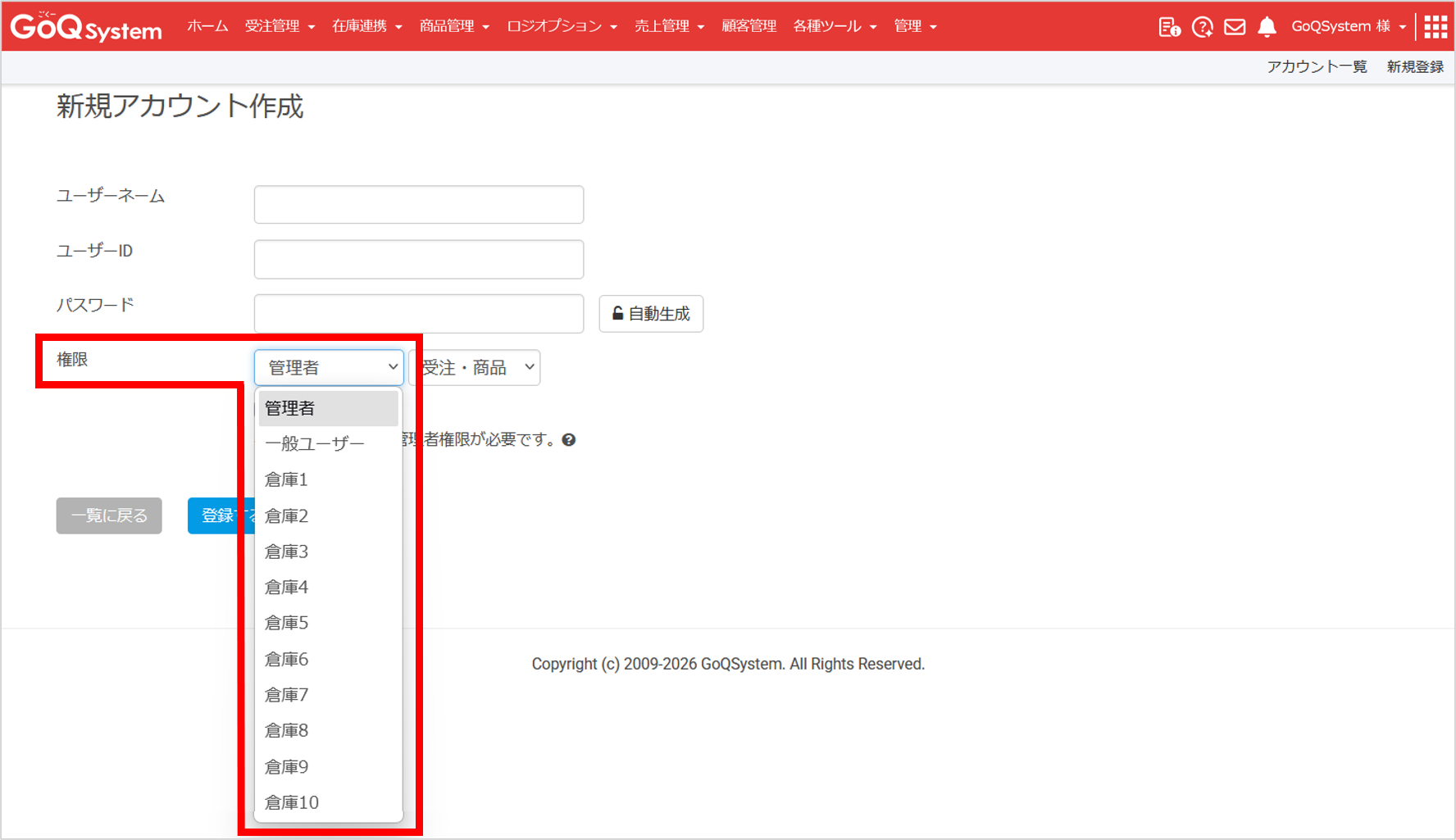Choose 倉庫4 from the permission list
This screenshot has height=840, width=1456.
[328, 587]
